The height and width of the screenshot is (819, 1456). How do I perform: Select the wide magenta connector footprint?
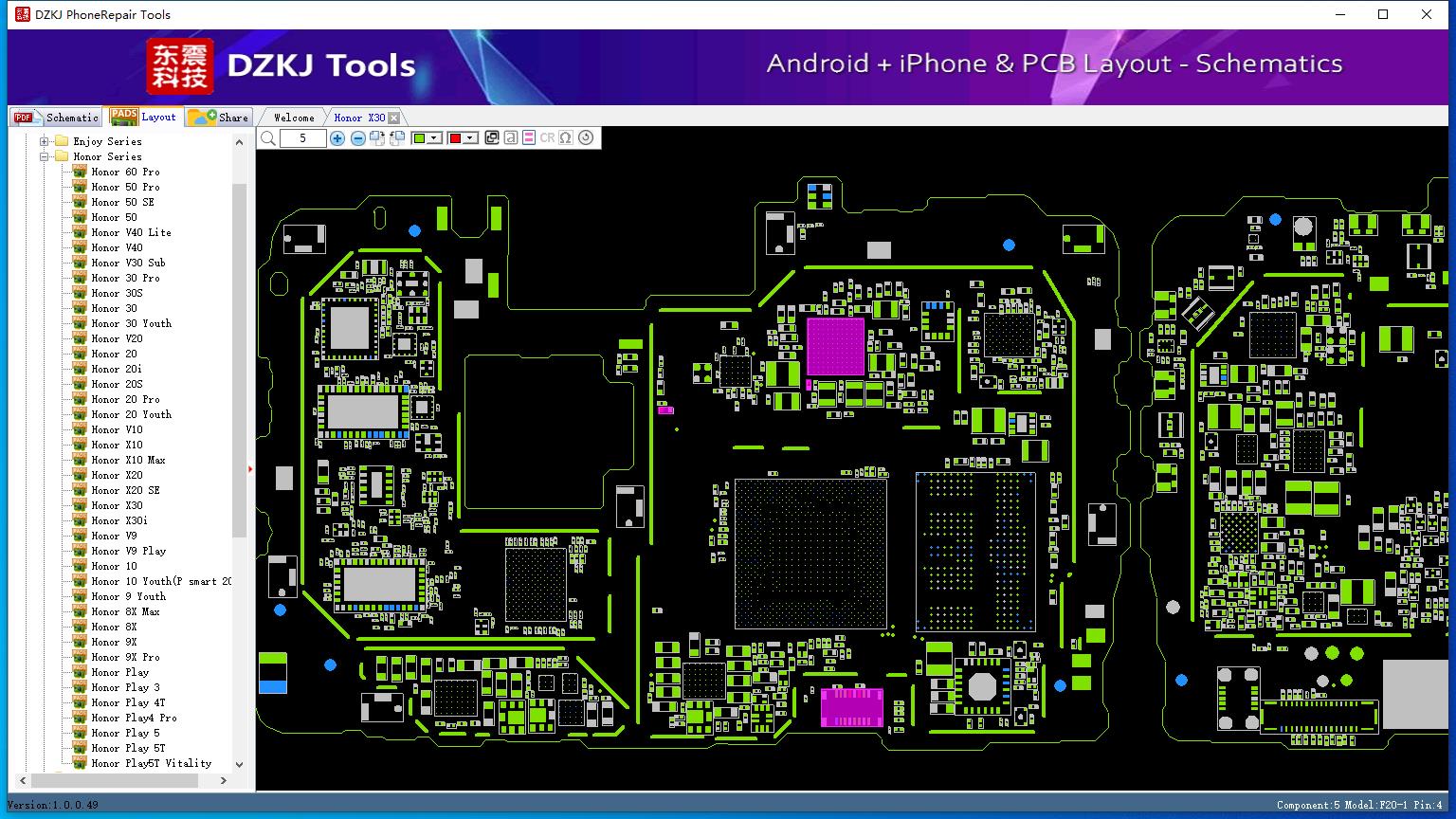click(x=851, y=708)
